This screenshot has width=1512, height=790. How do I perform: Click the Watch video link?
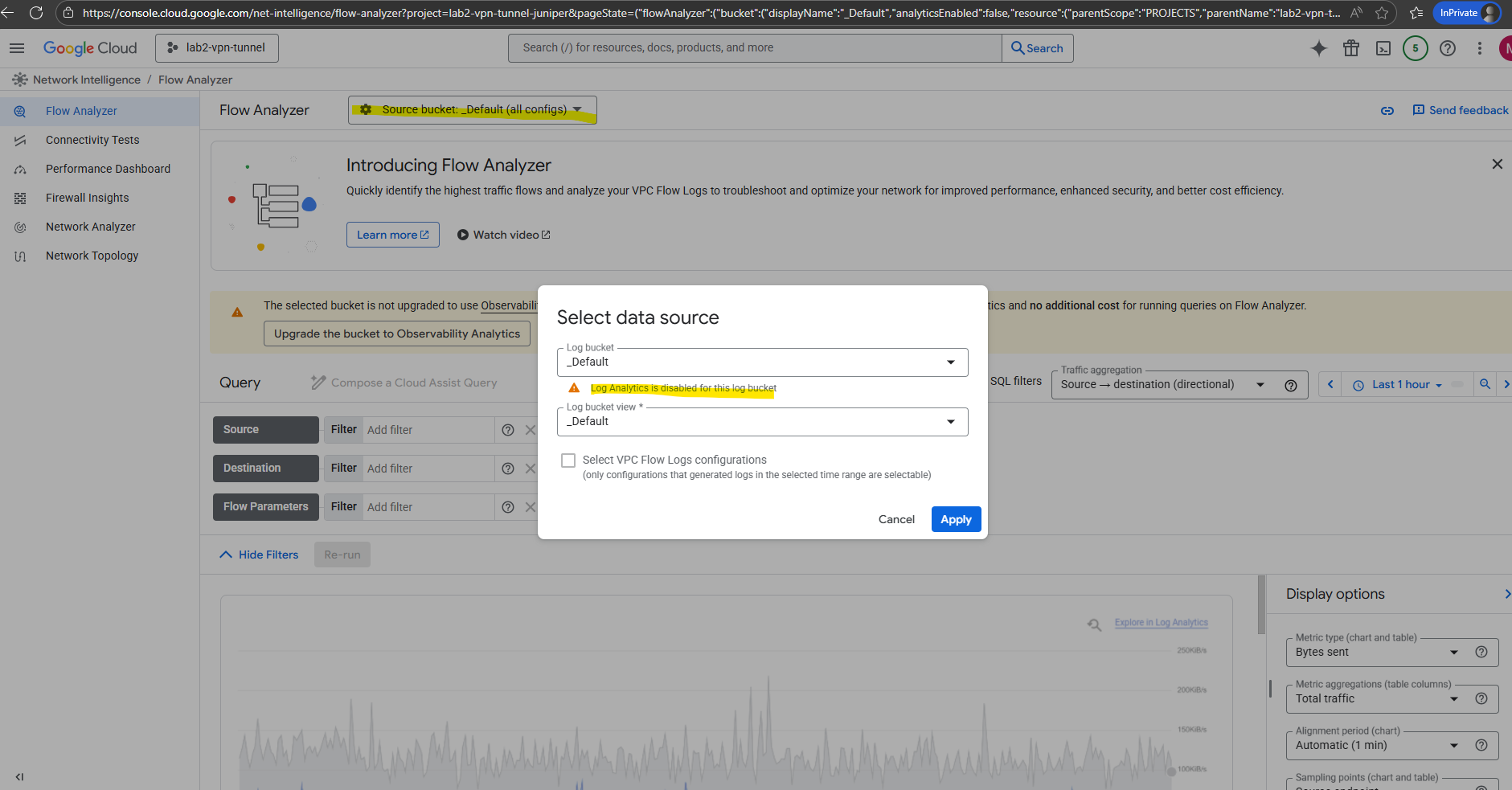coord(504,235)
